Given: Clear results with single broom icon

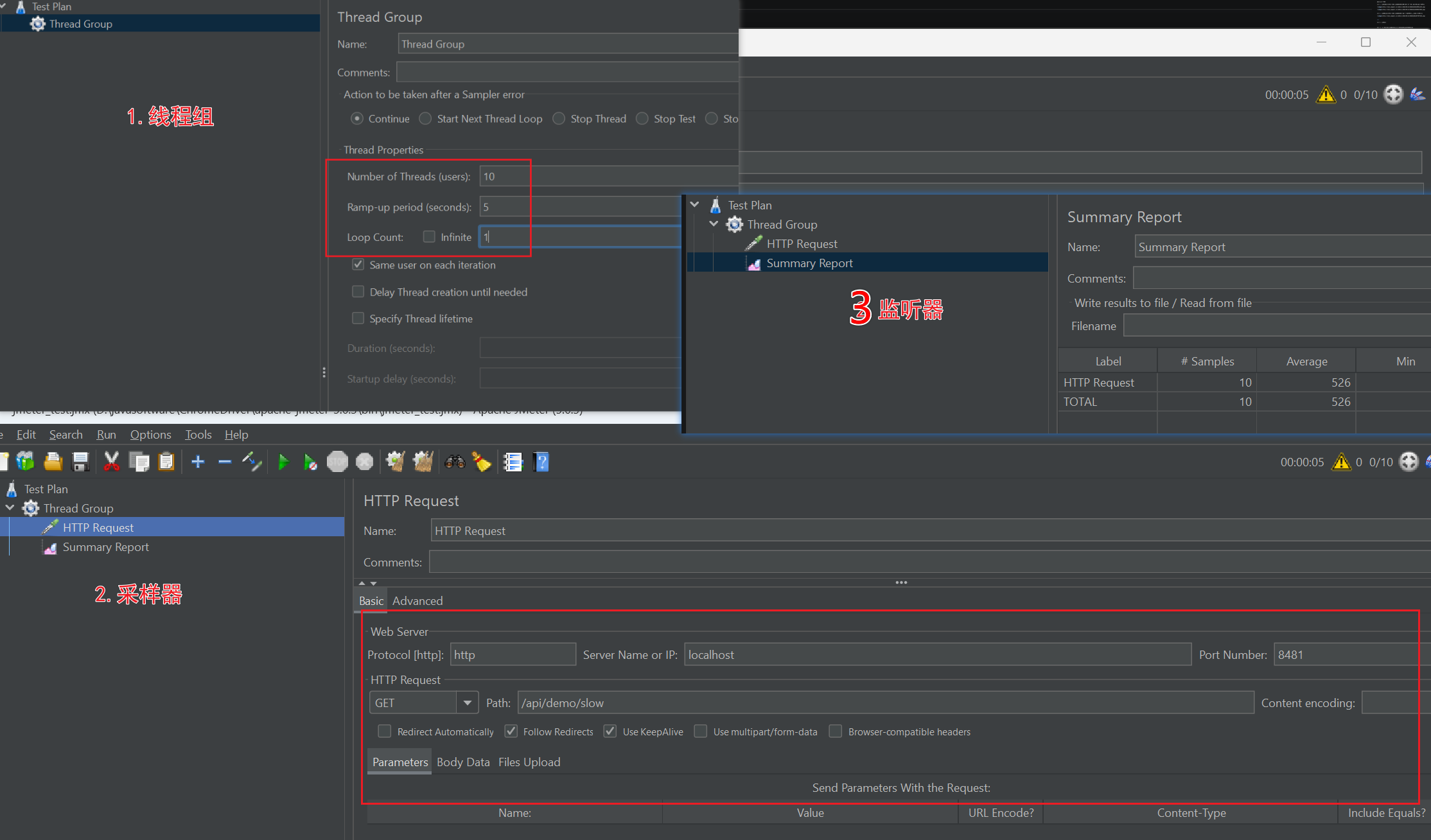Looking at the screenshot, I should click(x=395, y=461).
